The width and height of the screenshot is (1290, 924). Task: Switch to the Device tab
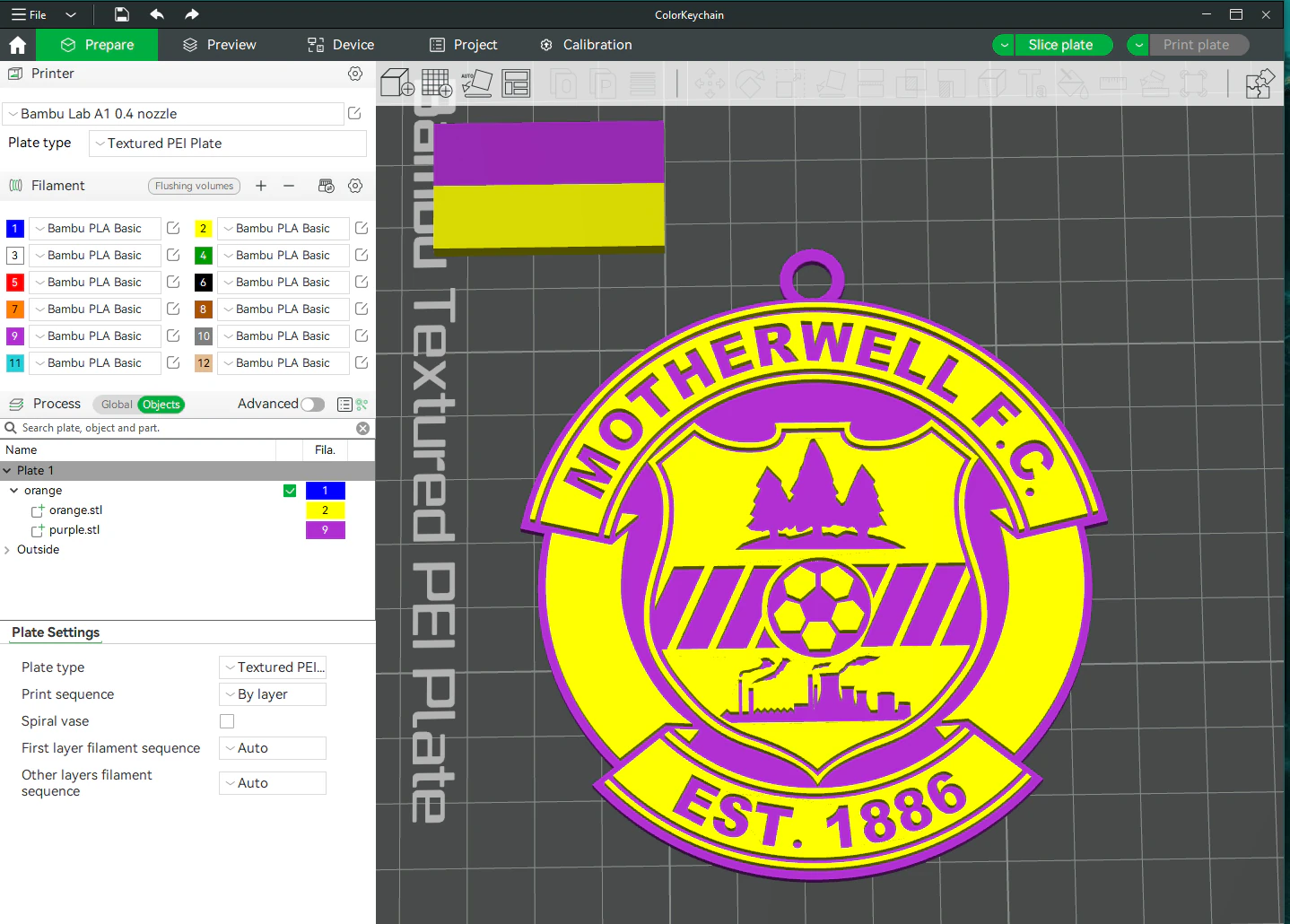[x=341, y=45]
